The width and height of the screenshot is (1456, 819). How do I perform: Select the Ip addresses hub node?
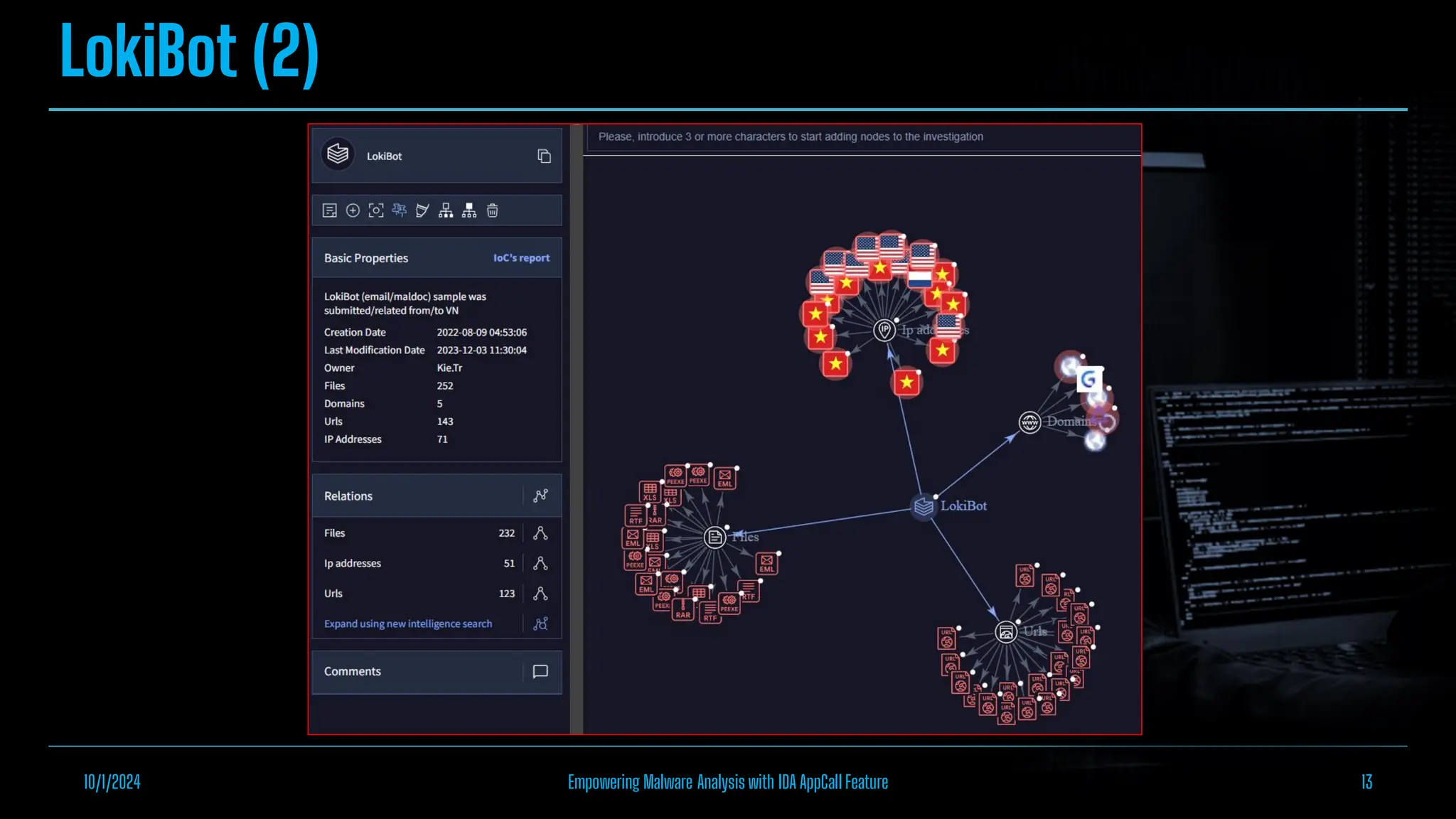884,330
